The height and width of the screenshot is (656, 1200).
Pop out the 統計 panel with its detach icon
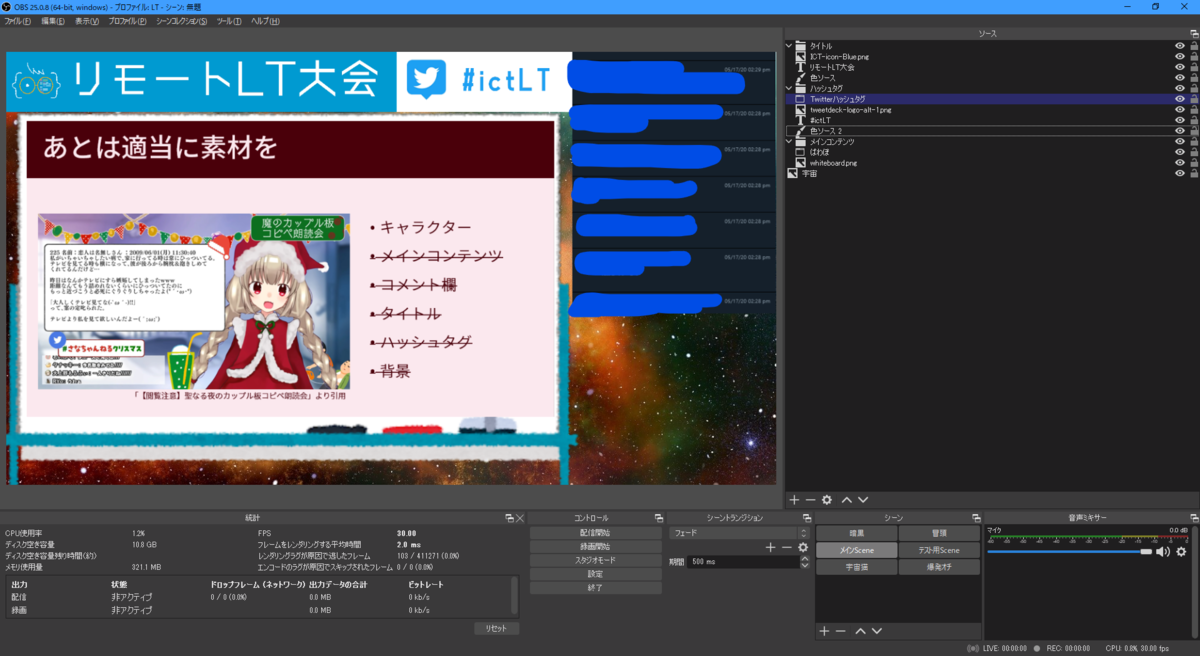point(508,517)
